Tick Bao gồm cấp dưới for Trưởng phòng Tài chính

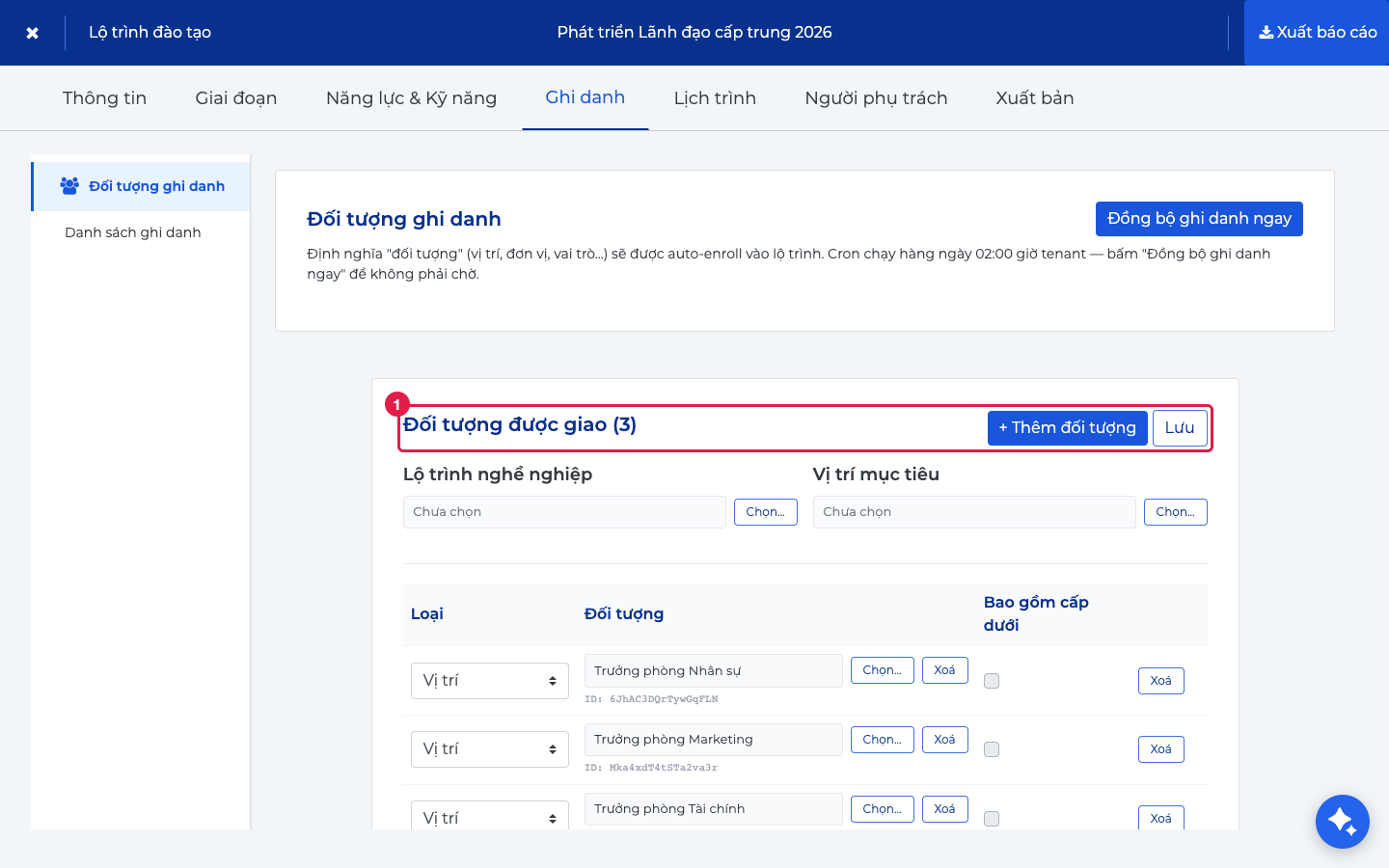tap(992, 819)
